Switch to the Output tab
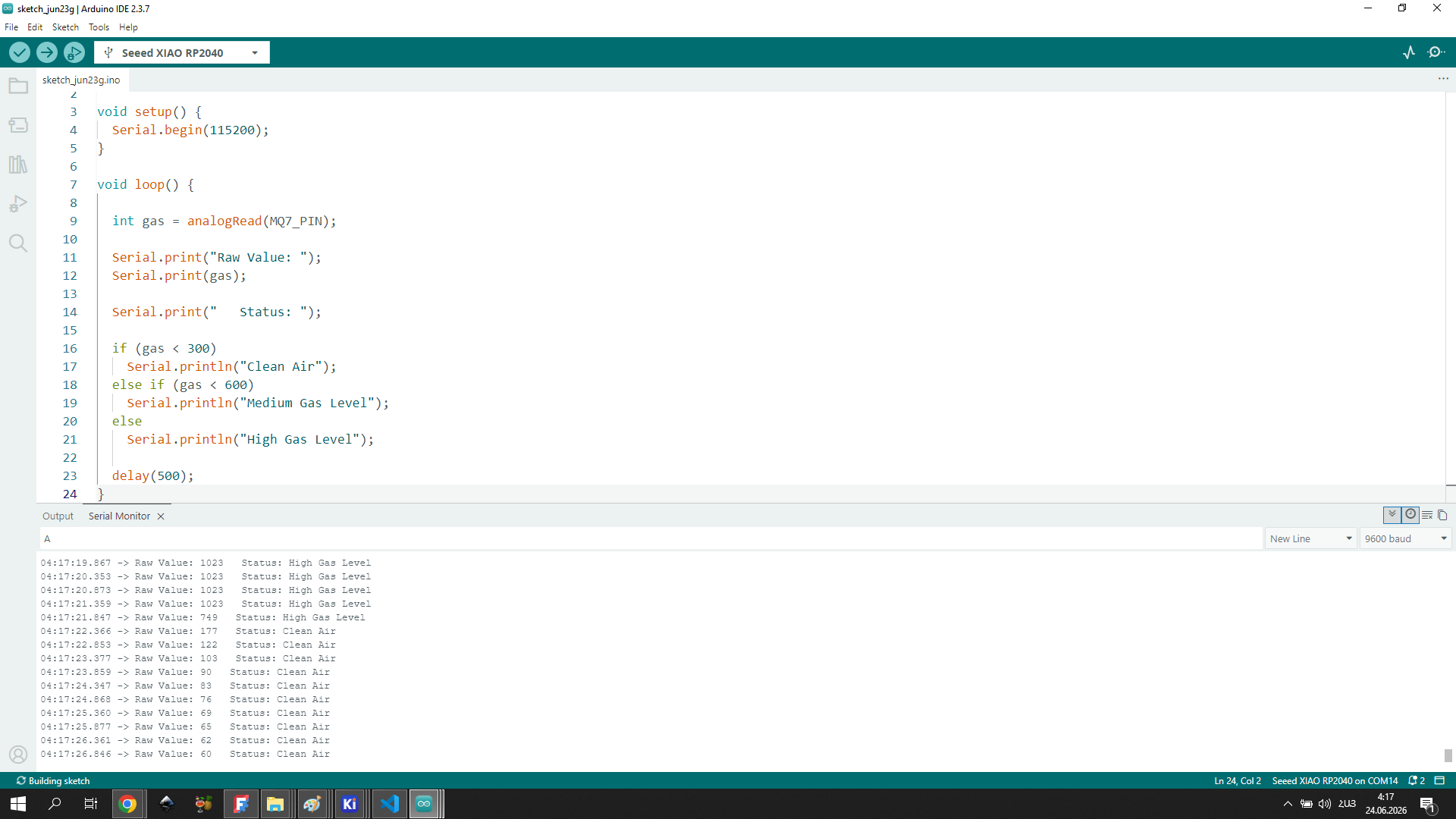This screenshot has width=1456, height=819. click(58, 516)
